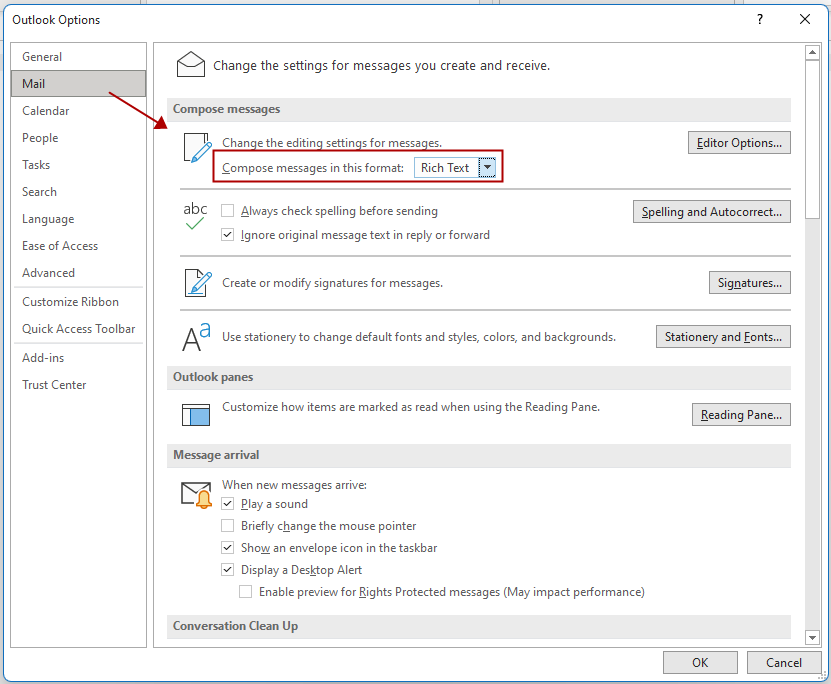Uncheck Play a sound
831x684 pixels.
point(227,503)
